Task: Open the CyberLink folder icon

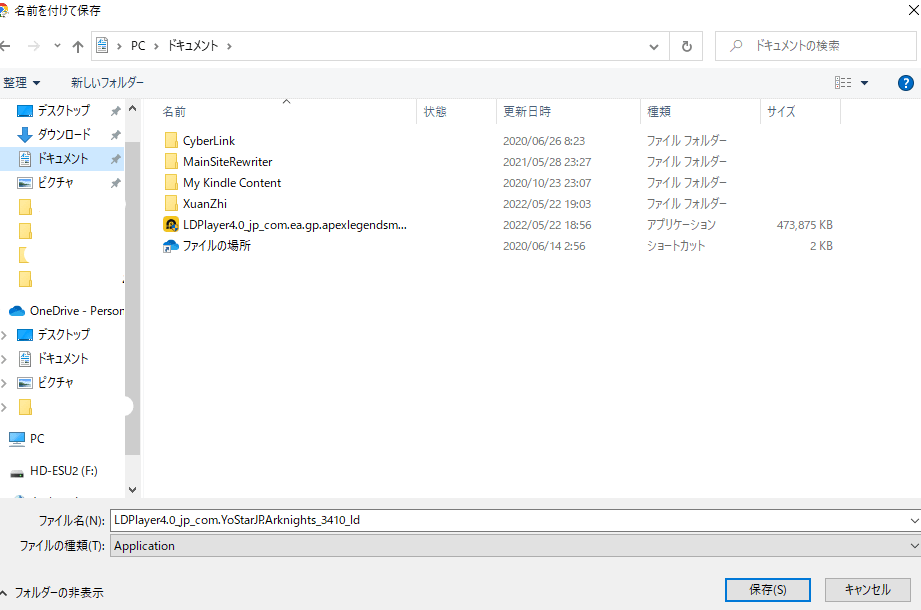Action: [x=172, y=140]
